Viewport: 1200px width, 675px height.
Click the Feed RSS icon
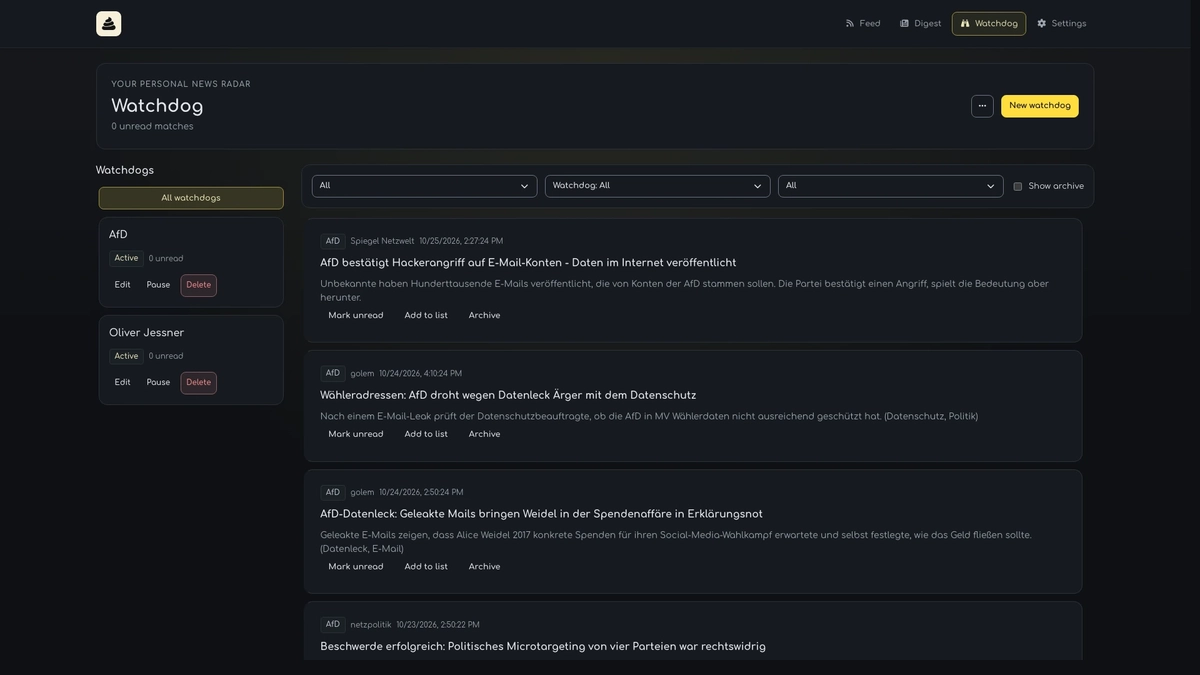click(x=850, y=24)
